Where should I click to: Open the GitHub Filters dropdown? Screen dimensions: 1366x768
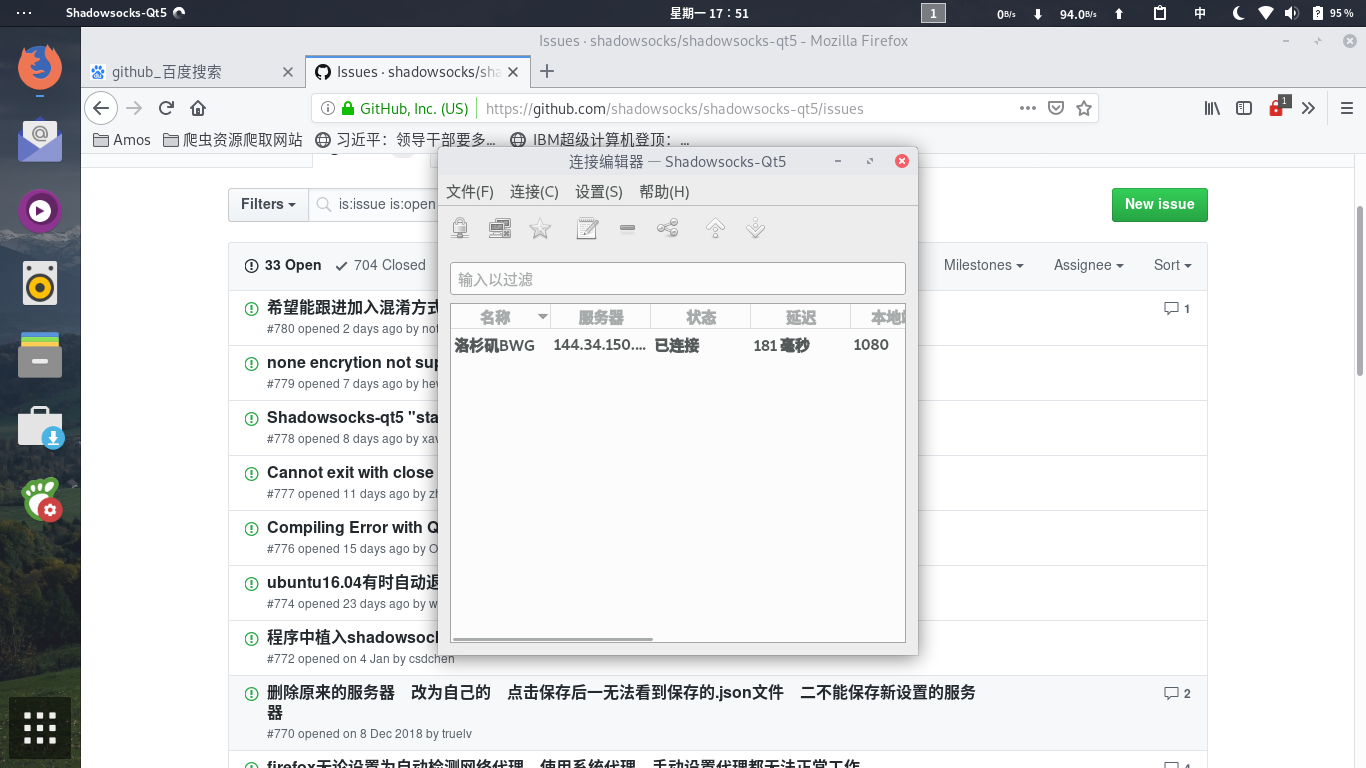pyautogui.click(x=268, y=204)
